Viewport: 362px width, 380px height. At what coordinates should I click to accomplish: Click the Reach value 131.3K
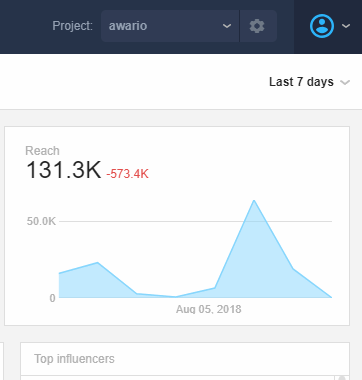pyautogui.click(x=63, y=170)
